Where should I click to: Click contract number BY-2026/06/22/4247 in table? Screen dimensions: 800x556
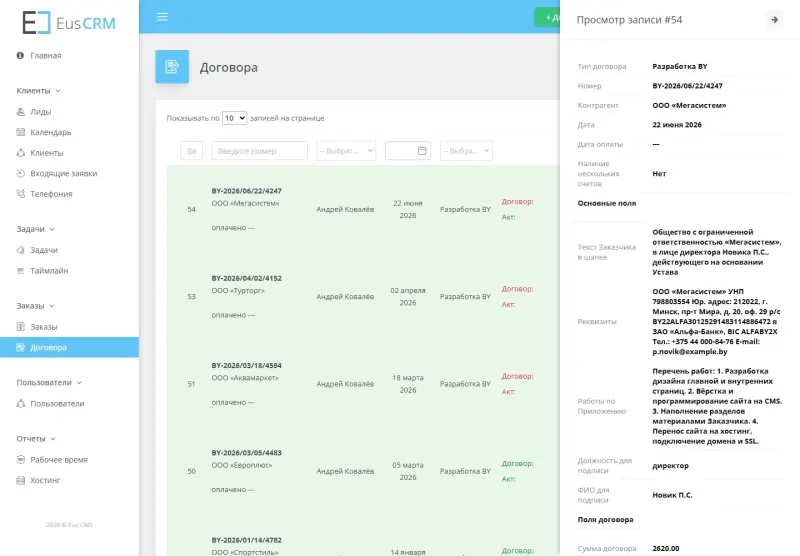coord(246,191)
